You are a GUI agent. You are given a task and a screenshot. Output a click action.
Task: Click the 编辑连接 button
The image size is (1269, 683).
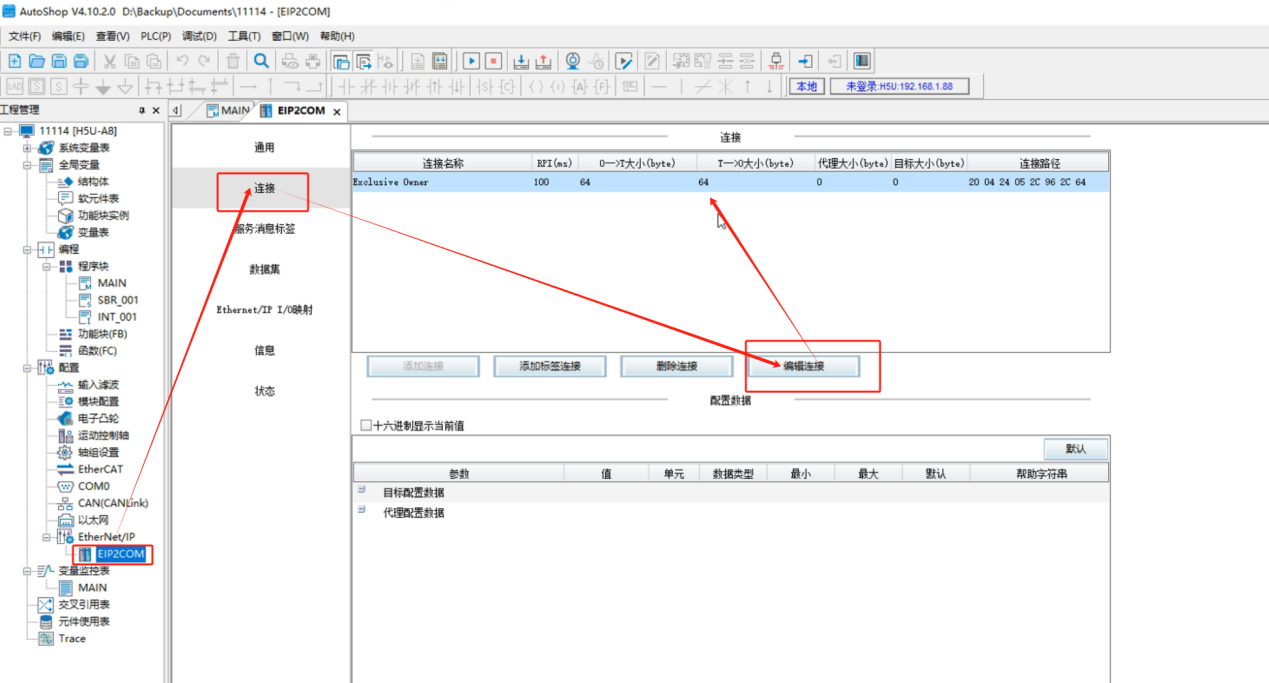(803, 366)
